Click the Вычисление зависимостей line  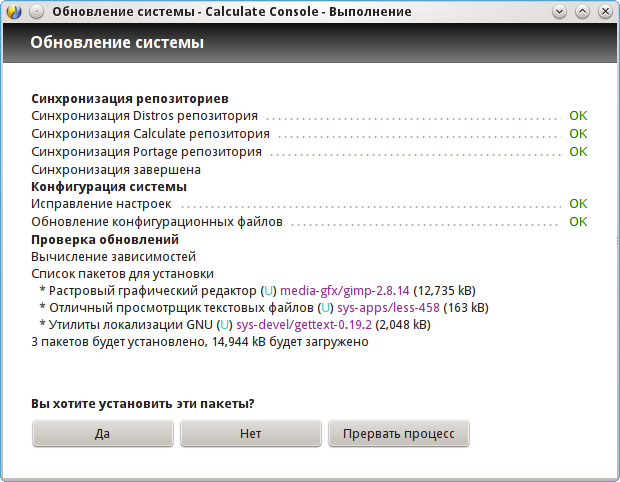coord(113,257)
